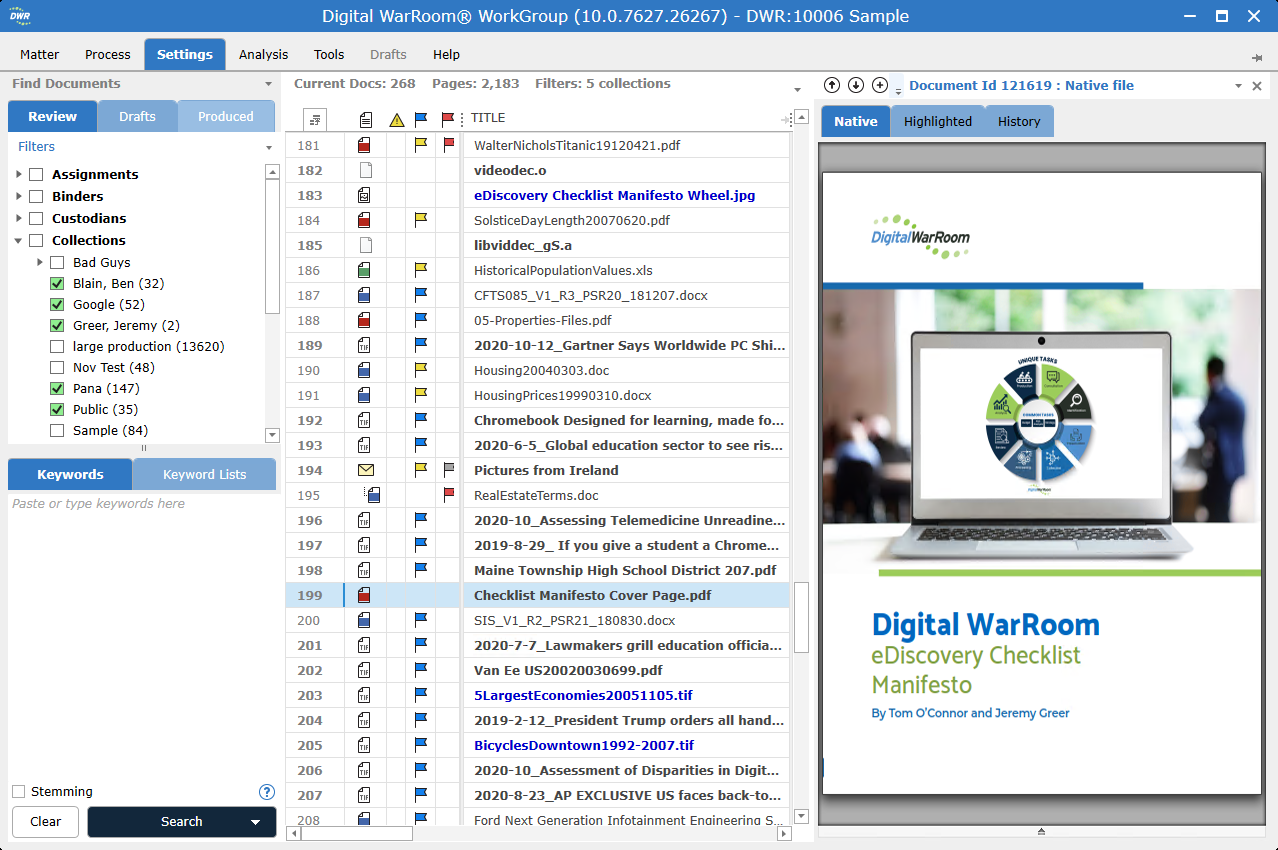This screenshot has width=1278, height=850.
Task: Check the Assignments checkbox
Action: (36, 175)
